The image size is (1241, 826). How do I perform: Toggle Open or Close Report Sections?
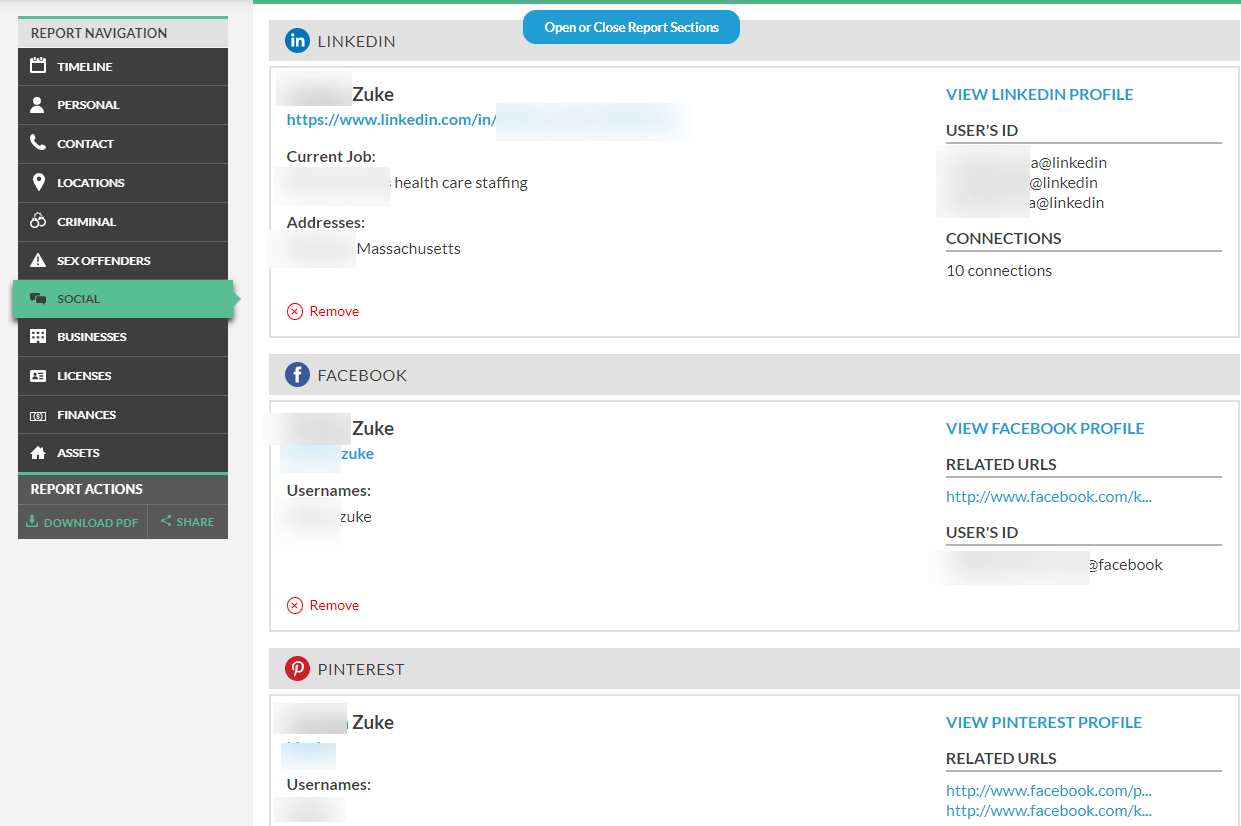[x=631, y=27]
